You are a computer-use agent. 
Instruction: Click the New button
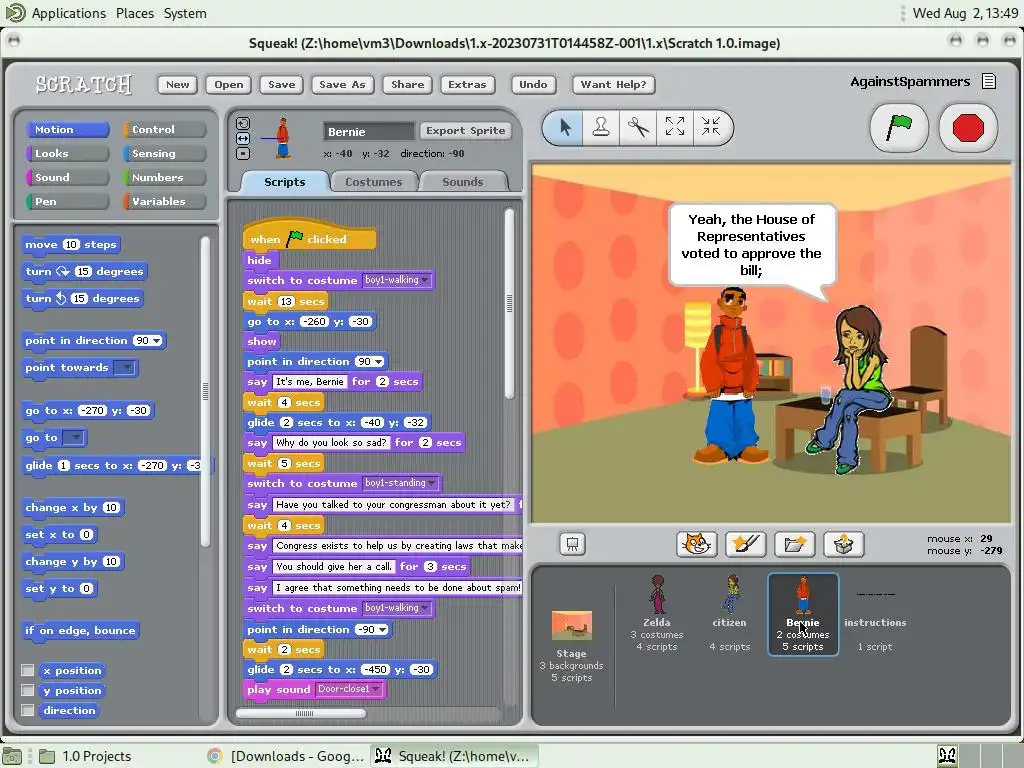(177, 84)
